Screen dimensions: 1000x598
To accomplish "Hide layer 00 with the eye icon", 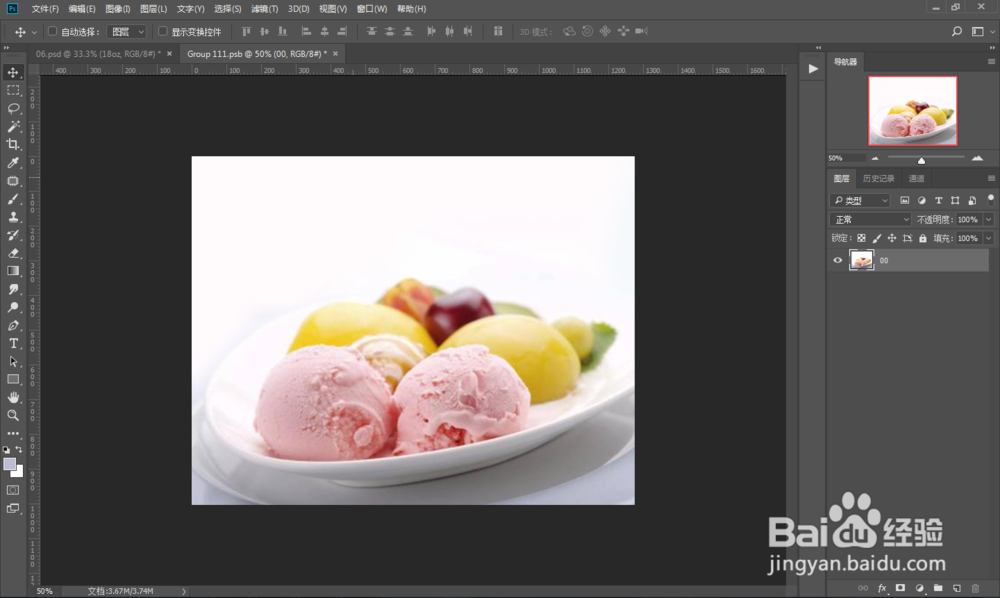I will (837, 260).
